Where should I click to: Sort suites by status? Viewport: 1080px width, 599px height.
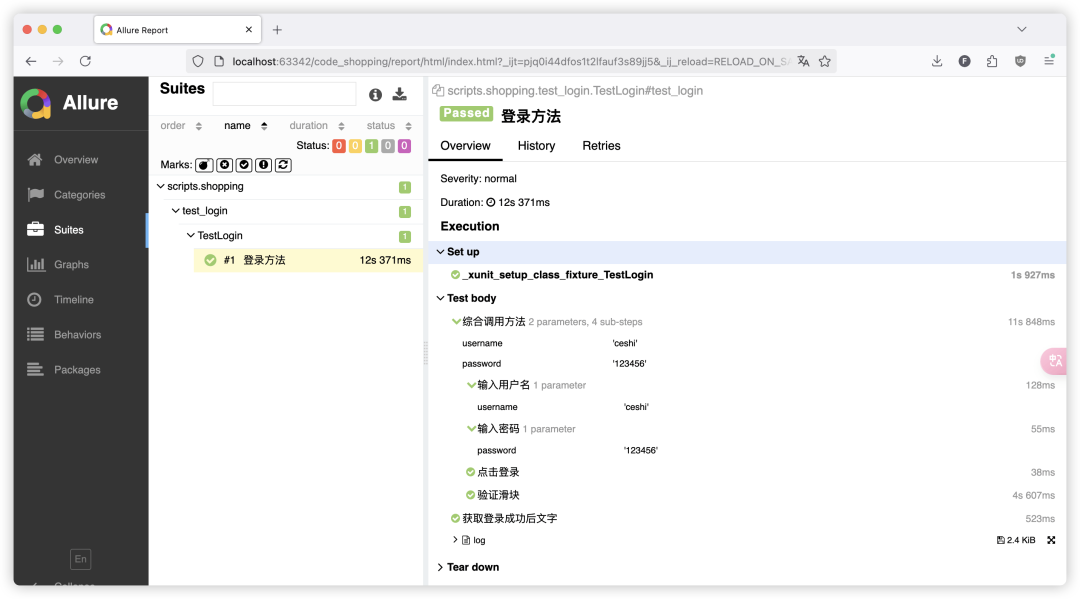[388, 125]
